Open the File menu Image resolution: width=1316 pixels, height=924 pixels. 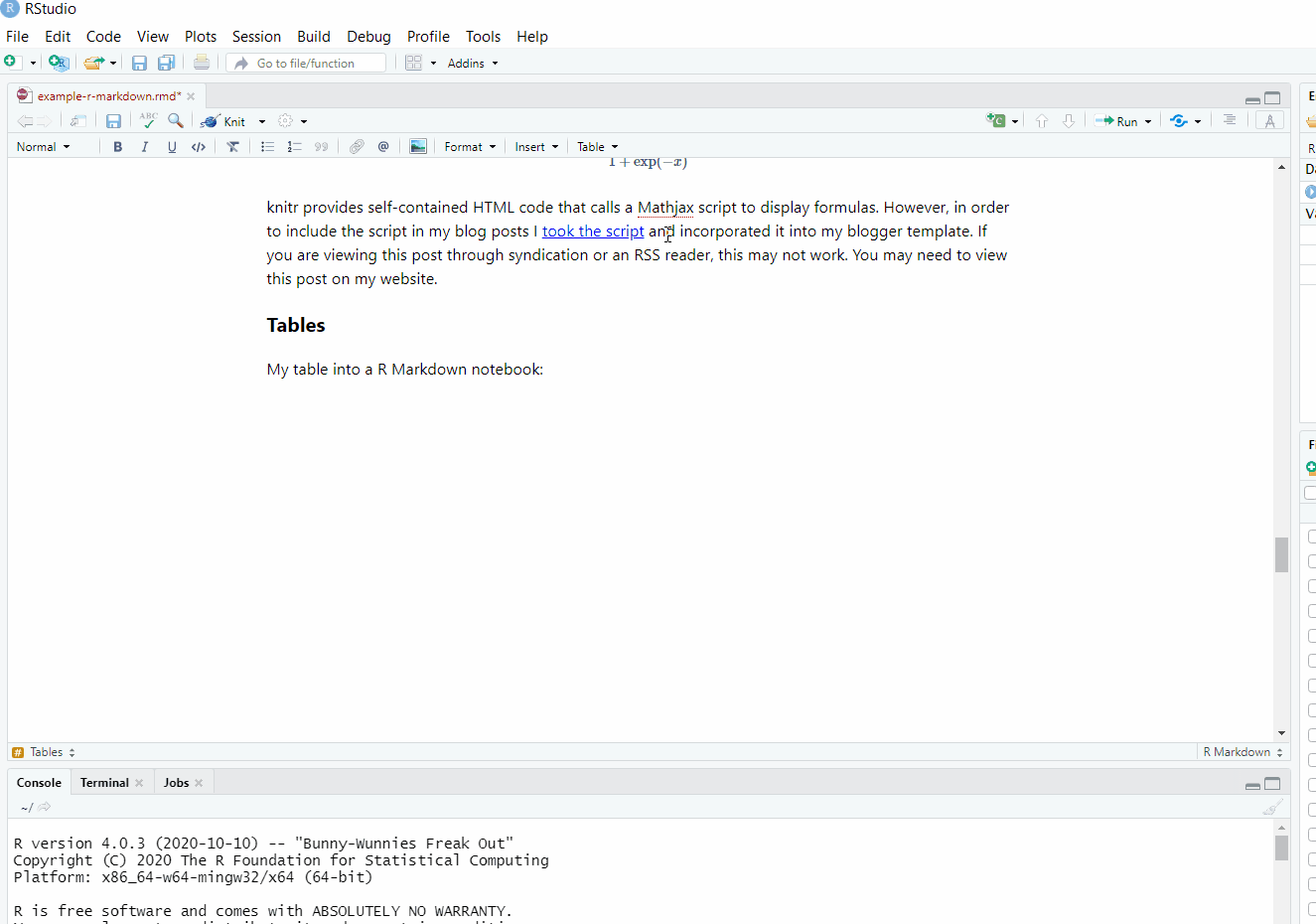17,36
